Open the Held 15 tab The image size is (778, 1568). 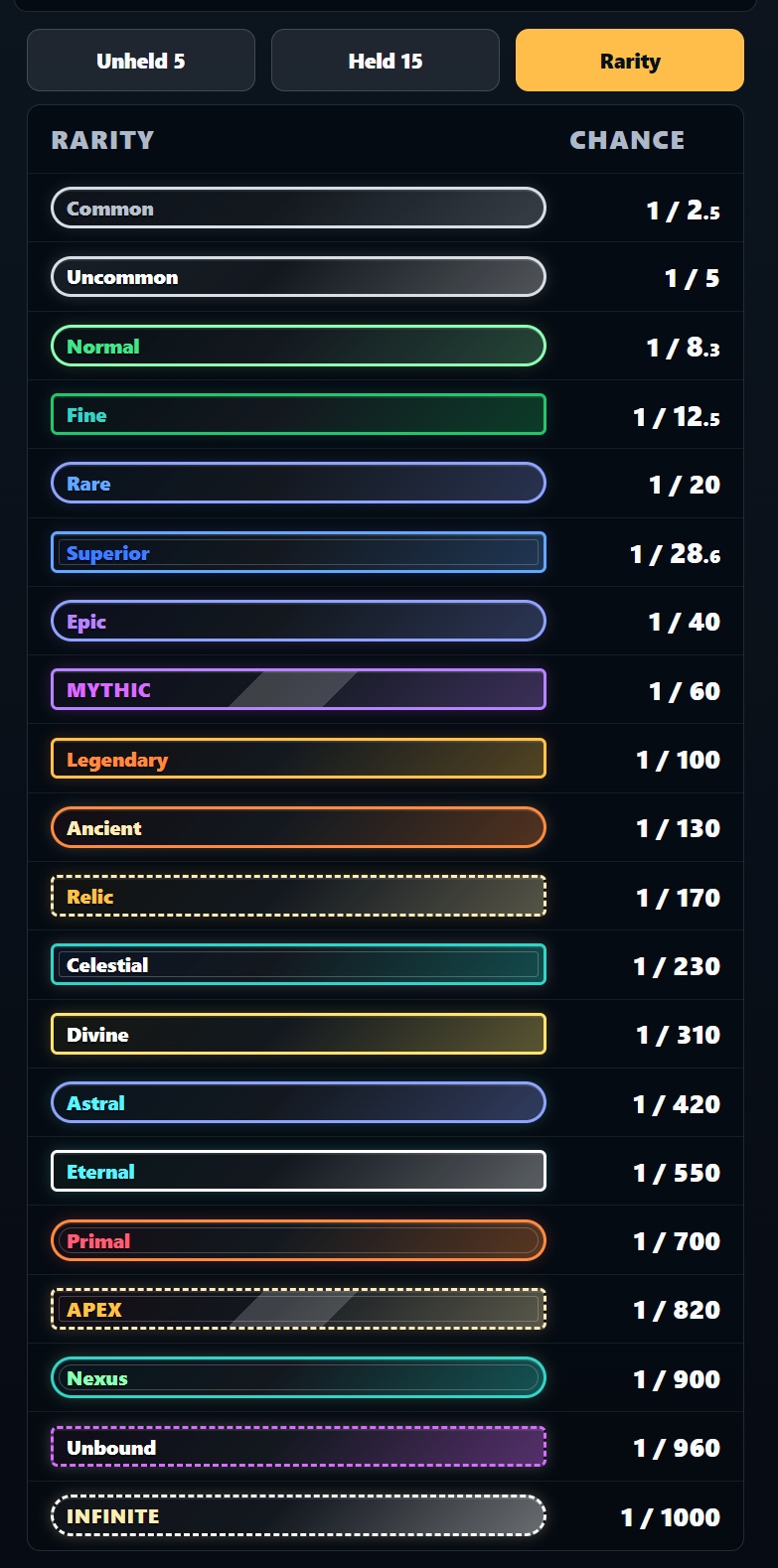coord(386,61)
